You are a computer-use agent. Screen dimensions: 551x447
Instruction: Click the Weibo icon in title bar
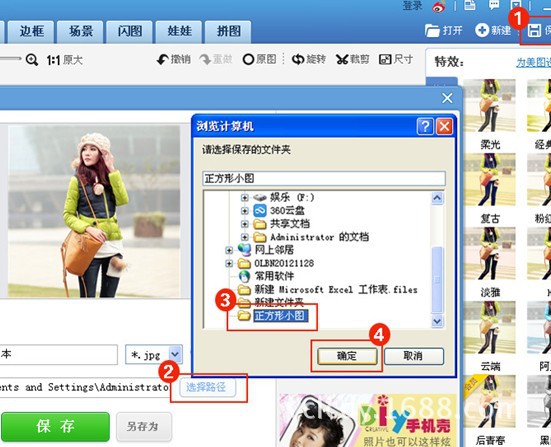[439, 6]
